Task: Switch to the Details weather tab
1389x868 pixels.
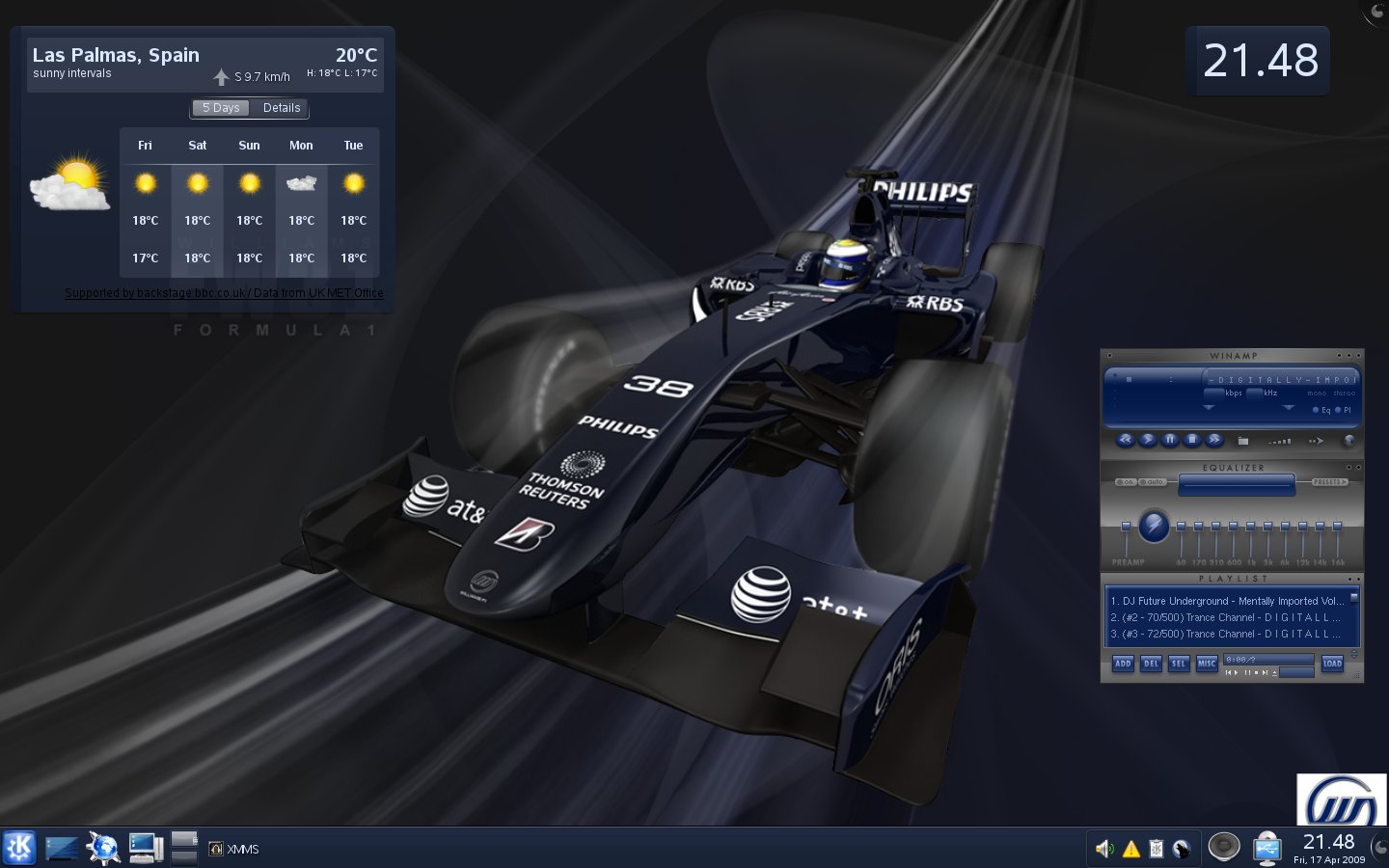Action: [282, 108]
